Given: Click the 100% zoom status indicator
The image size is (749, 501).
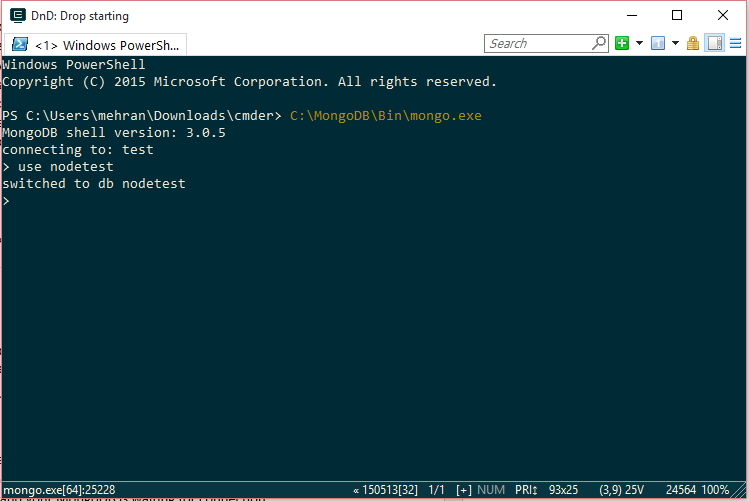Looking at the screenshot, I should click(x=715, y=490).
